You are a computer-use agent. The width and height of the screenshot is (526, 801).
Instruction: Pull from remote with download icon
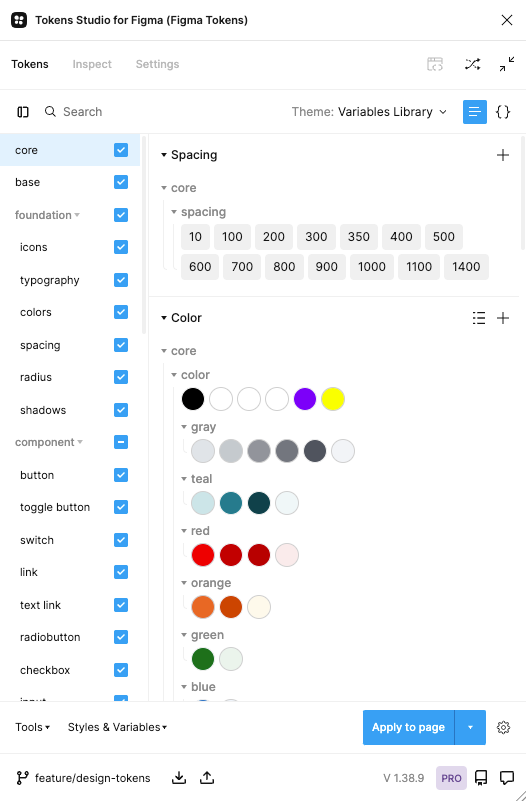(x=179, y=778)
